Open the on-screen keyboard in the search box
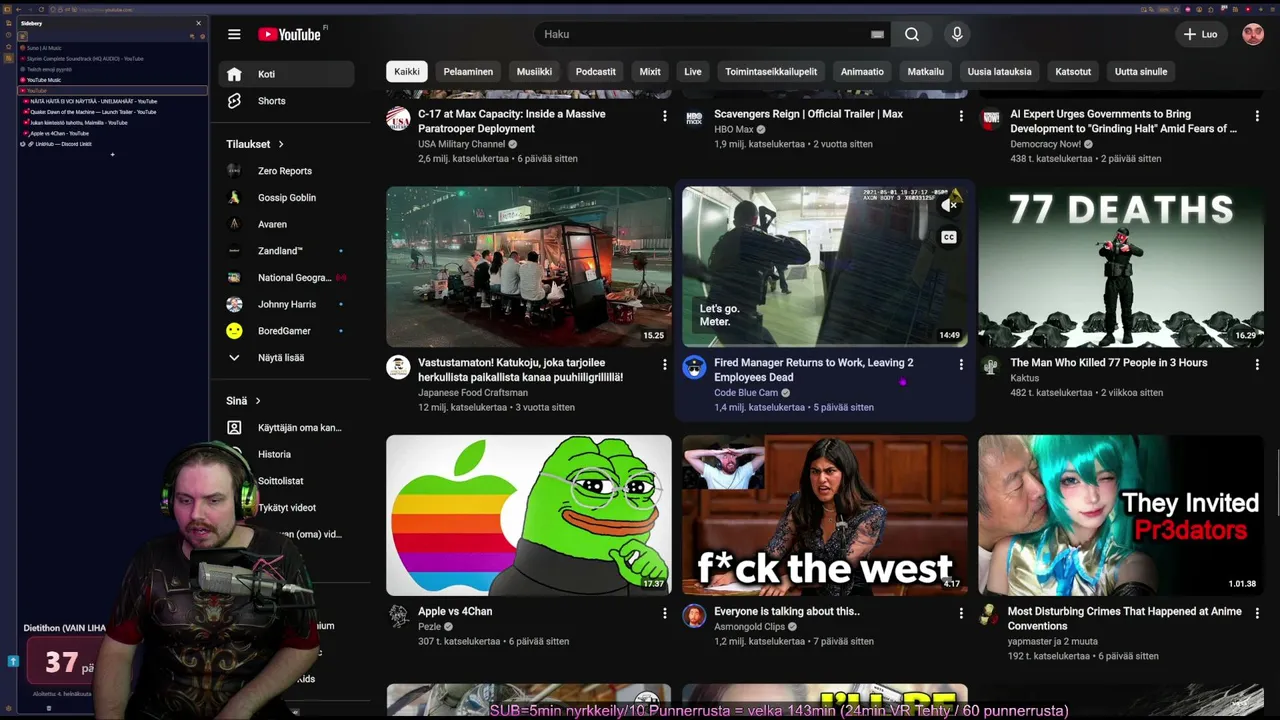Image resolution: width=1280 pixels, height=720 pixels. 877,34
